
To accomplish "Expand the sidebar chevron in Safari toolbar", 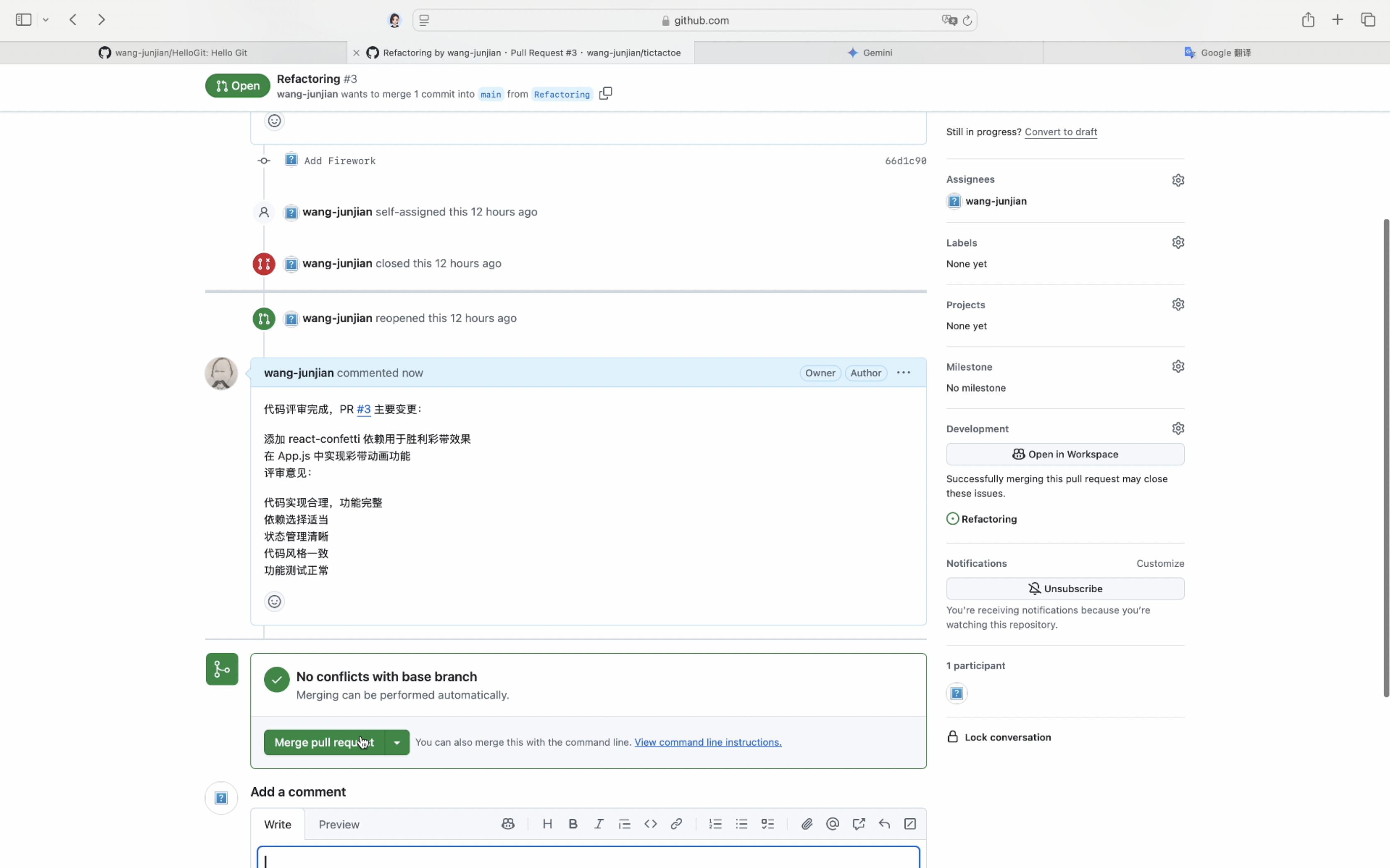I will [46, 20].
